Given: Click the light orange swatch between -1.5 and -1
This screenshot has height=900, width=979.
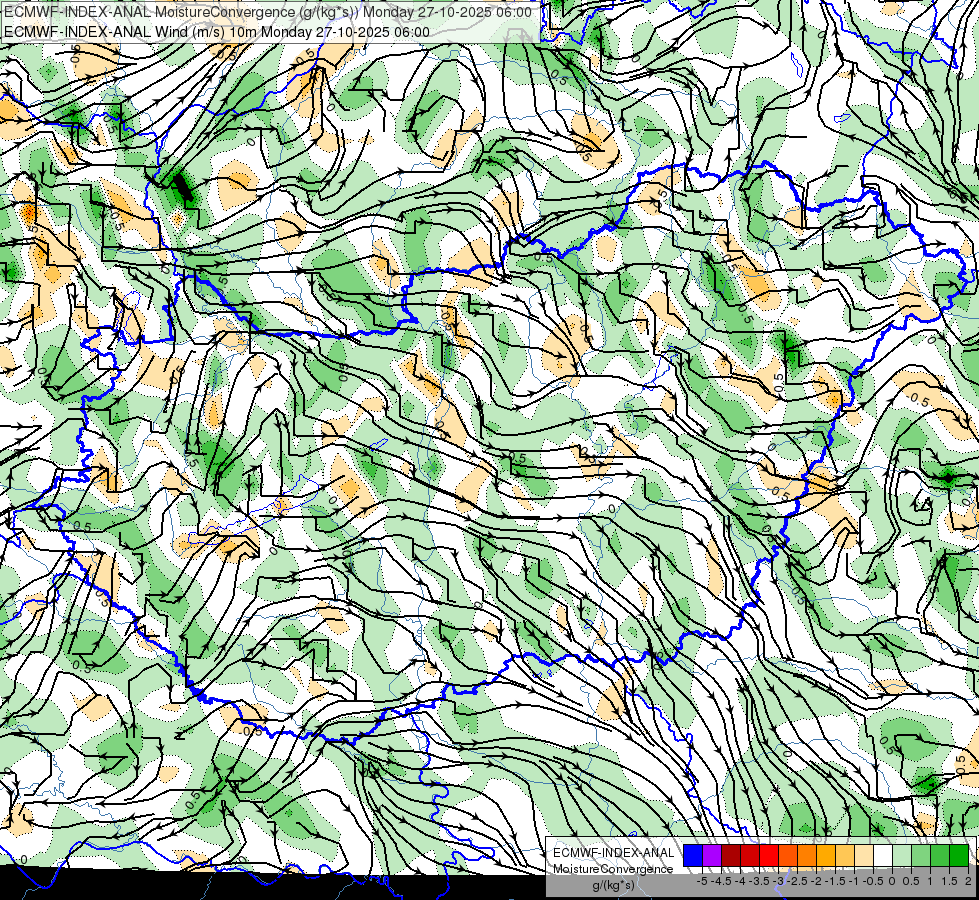Looking at the screenshot, I should 845,855.
